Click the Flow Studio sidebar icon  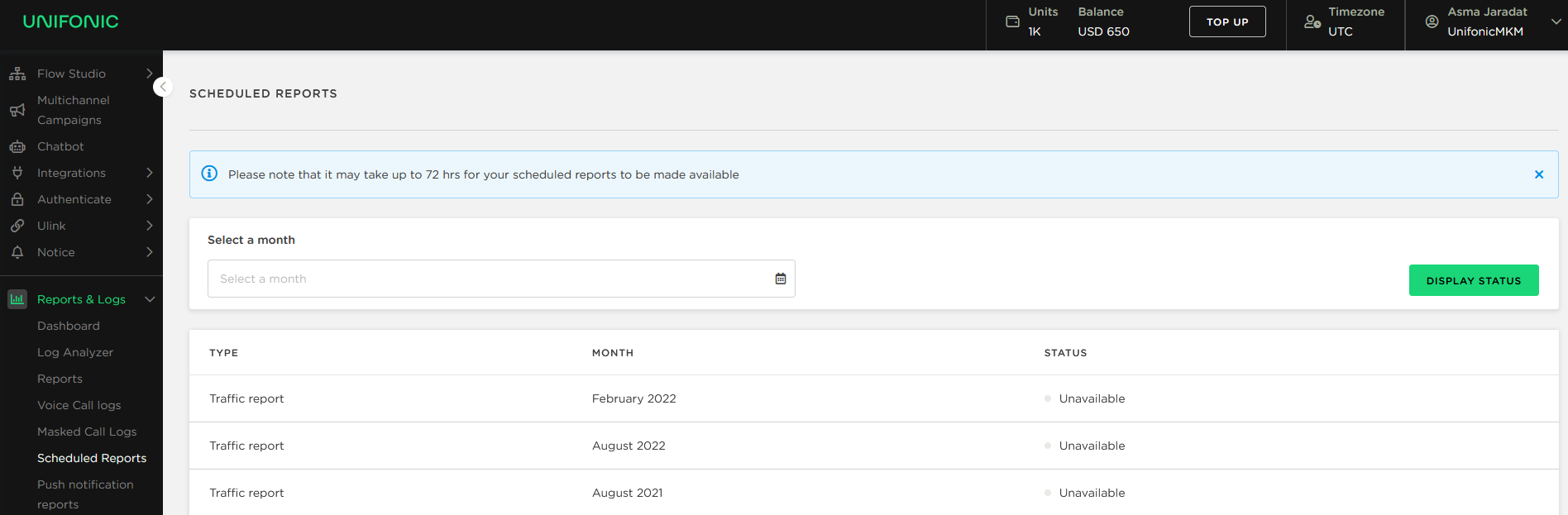pyautogui.click(x=17, y=74)
